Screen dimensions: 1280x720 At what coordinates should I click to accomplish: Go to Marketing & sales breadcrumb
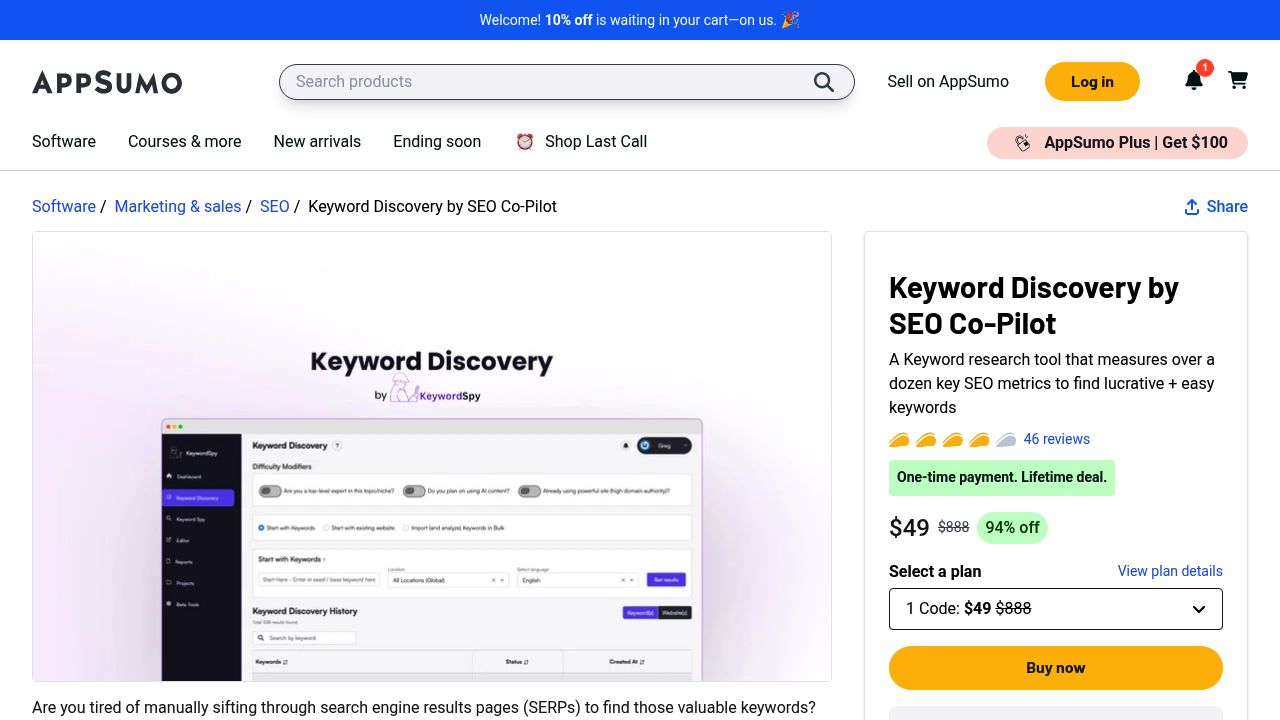[x=178, y=207]
